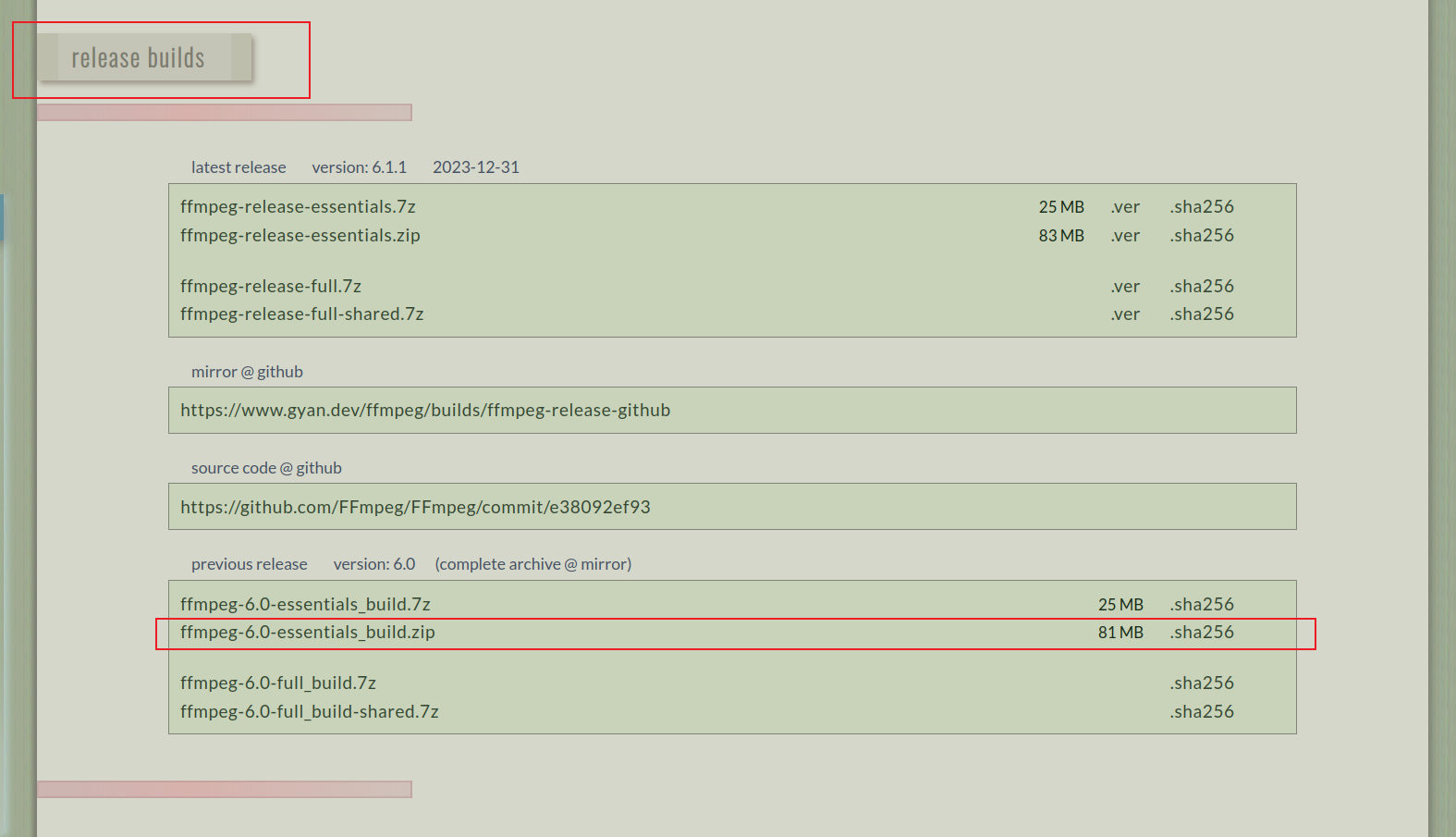Click the 81 MB size text

[1120, 632]
